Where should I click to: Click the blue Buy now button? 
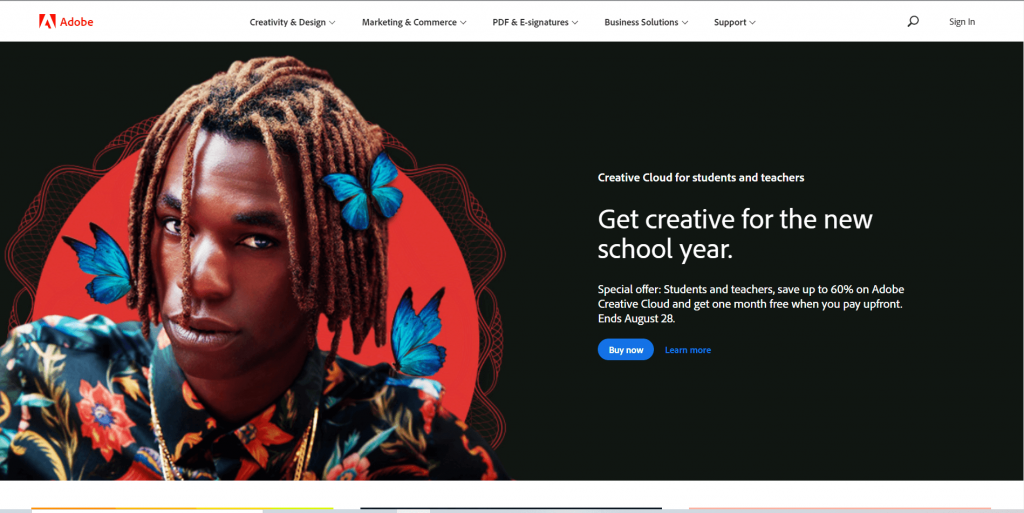point(626,350)
